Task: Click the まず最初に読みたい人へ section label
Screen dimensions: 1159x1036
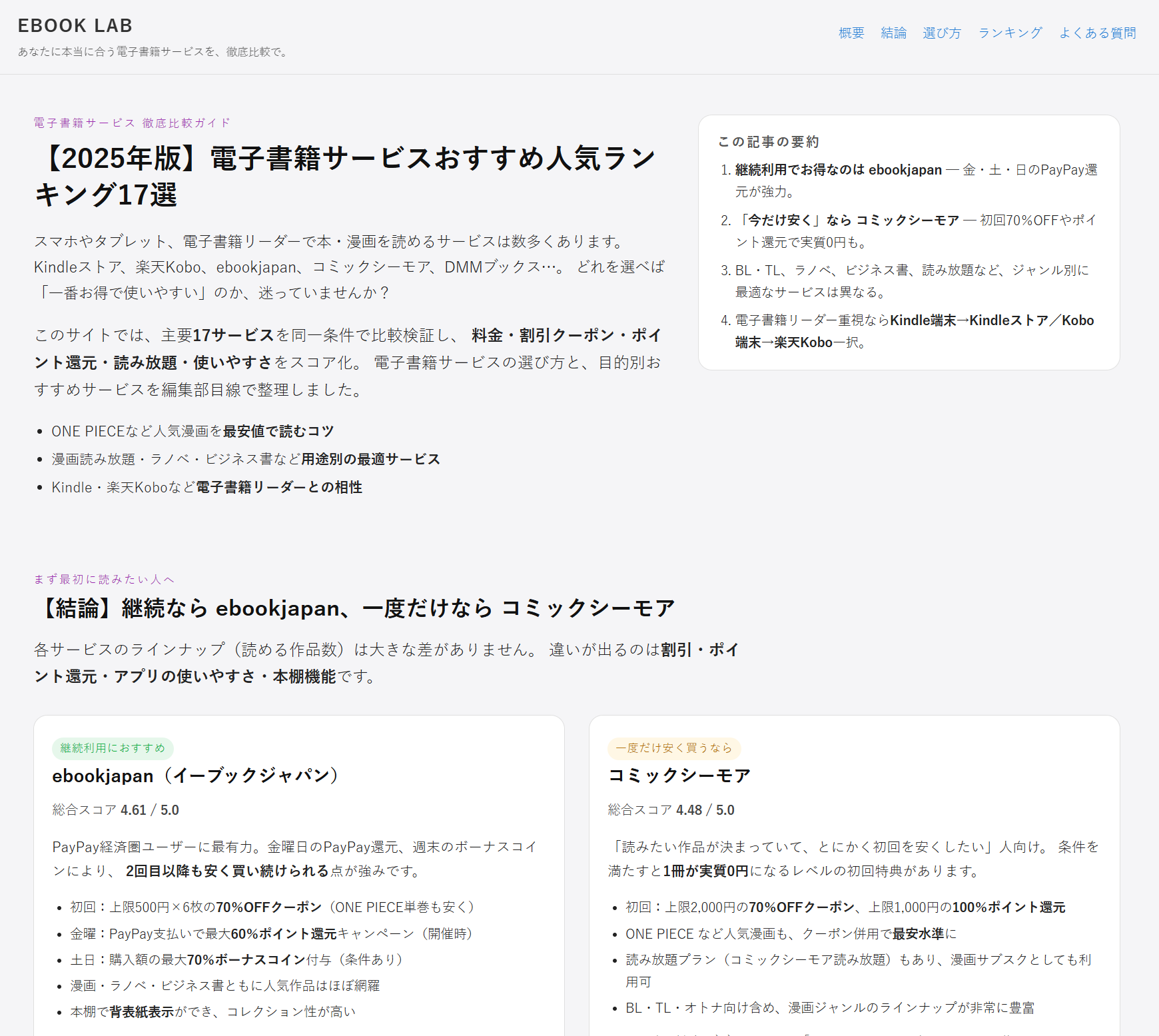Action: click(x=104, y=579)
